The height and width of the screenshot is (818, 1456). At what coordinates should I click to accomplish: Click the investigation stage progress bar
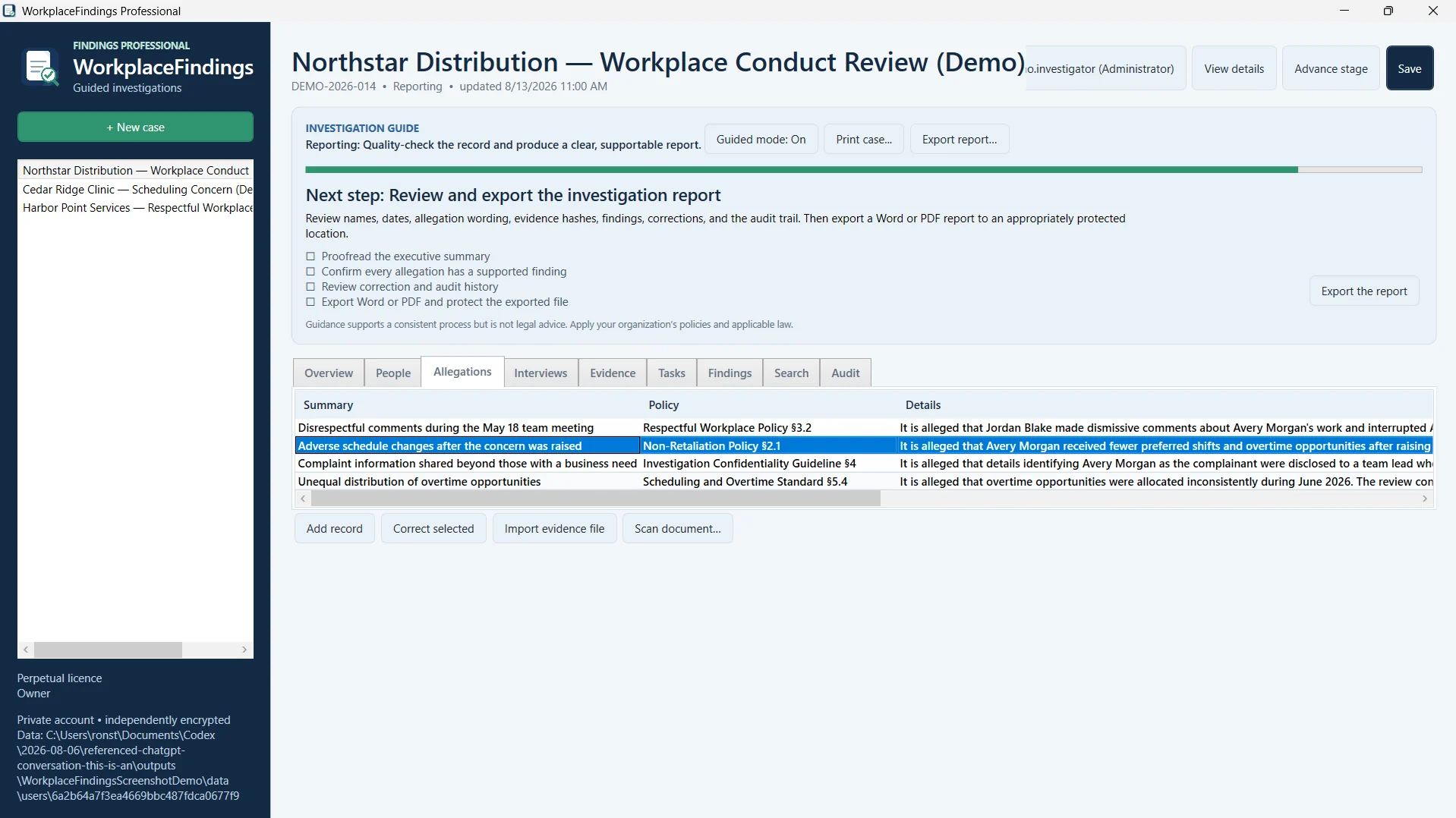(863, 170)
